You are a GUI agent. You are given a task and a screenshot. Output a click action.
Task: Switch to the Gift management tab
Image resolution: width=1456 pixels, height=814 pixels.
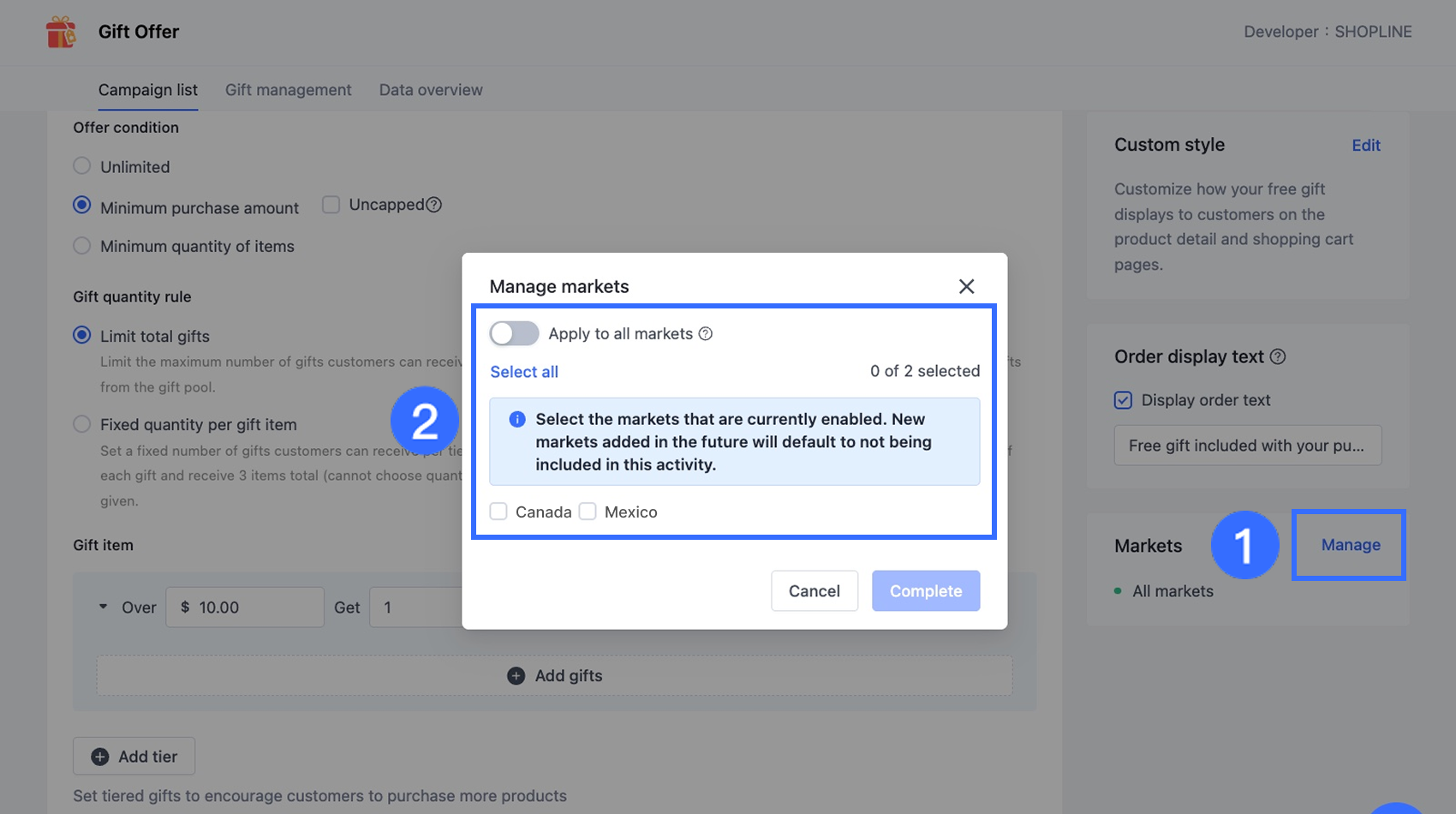tap(288, 90)
